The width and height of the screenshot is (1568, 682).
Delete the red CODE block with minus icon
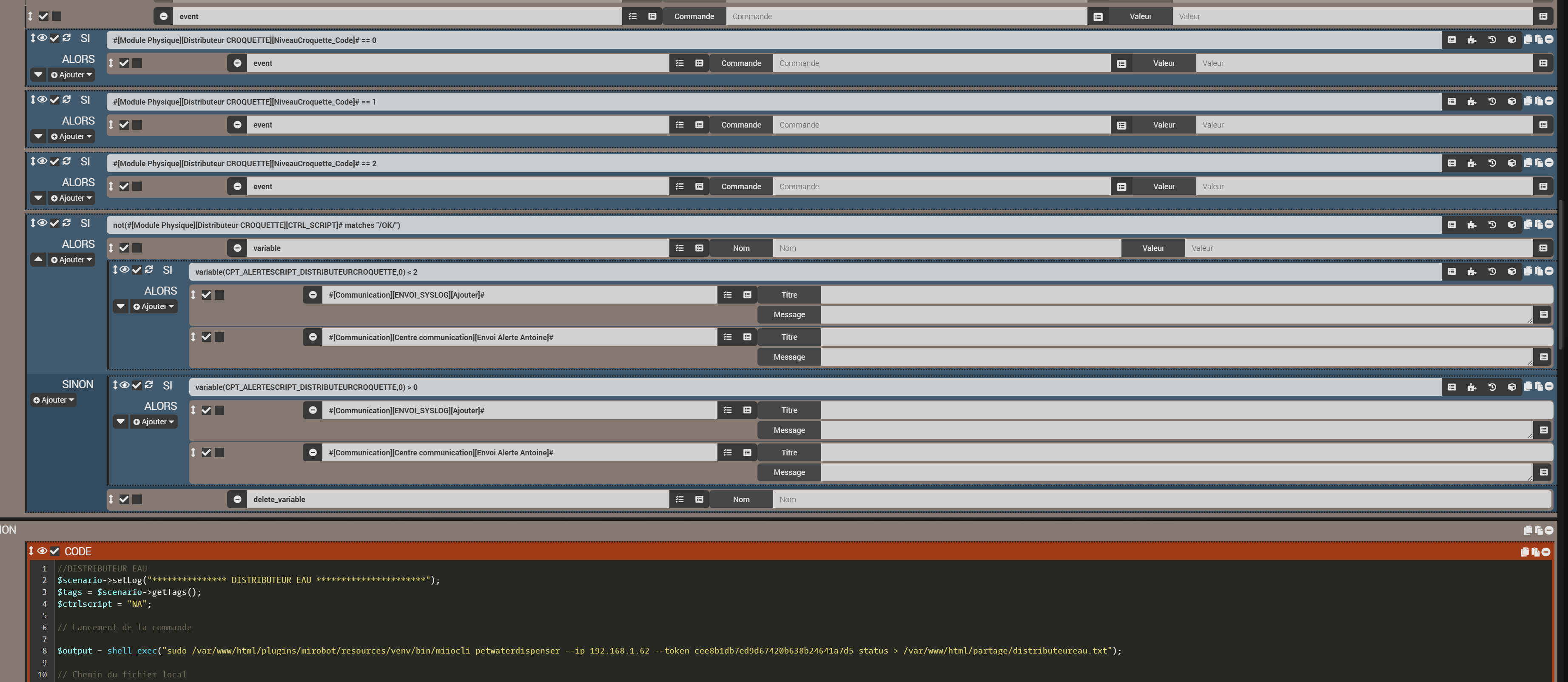[x=1545, y=552]
